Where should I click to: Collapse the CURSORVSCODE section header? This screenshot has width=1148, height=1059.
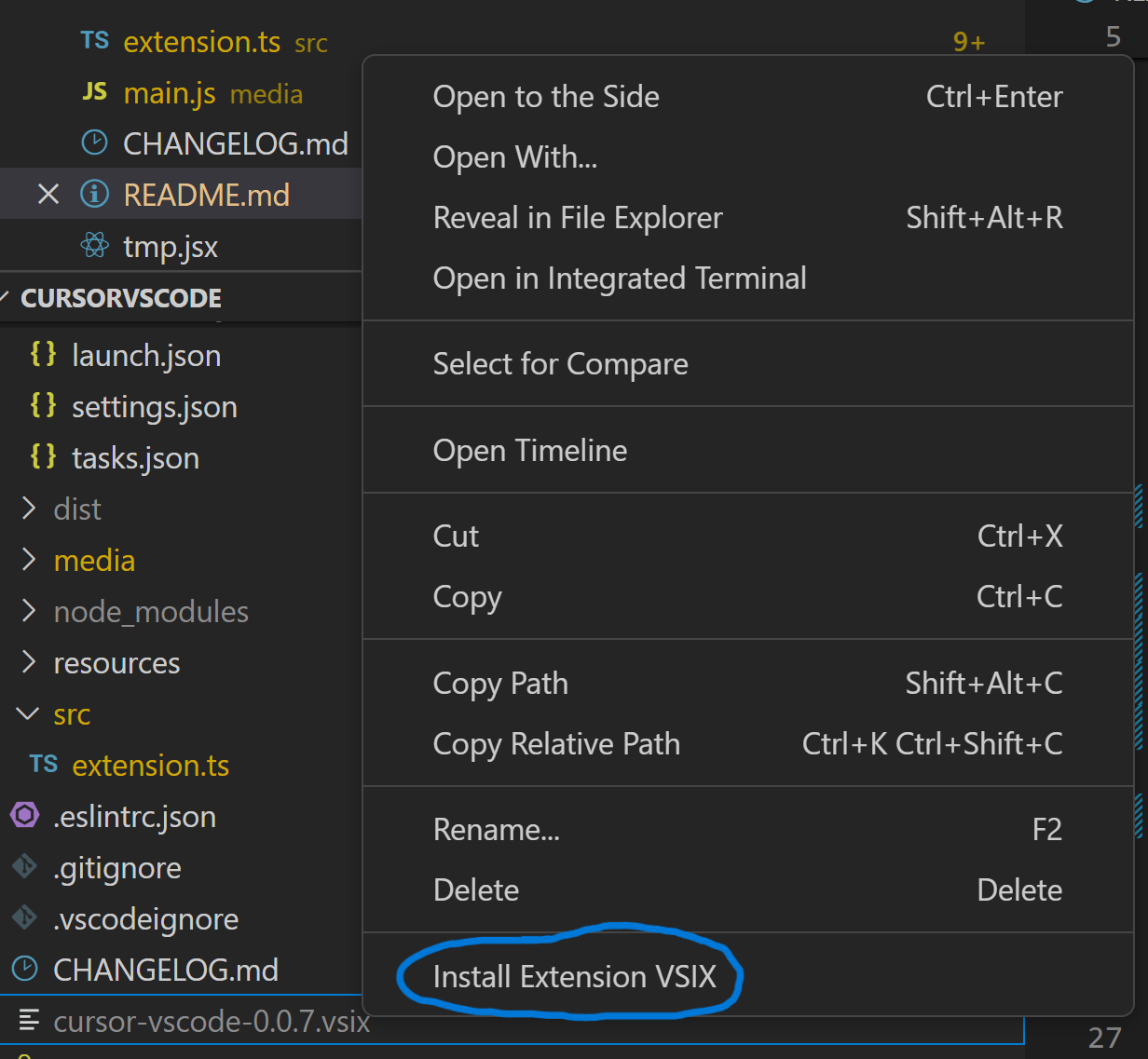pos(181,298)
